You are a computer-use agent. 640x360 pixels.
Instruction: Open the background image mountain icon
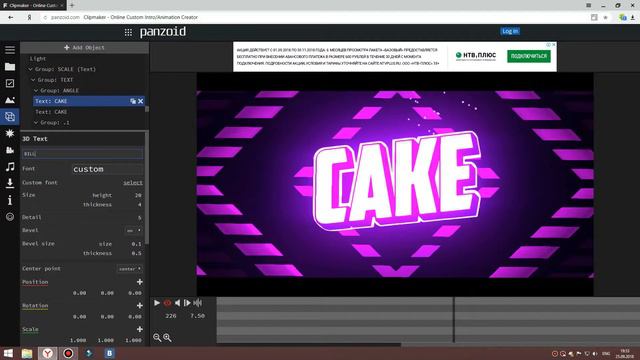(x=10, y=100)
